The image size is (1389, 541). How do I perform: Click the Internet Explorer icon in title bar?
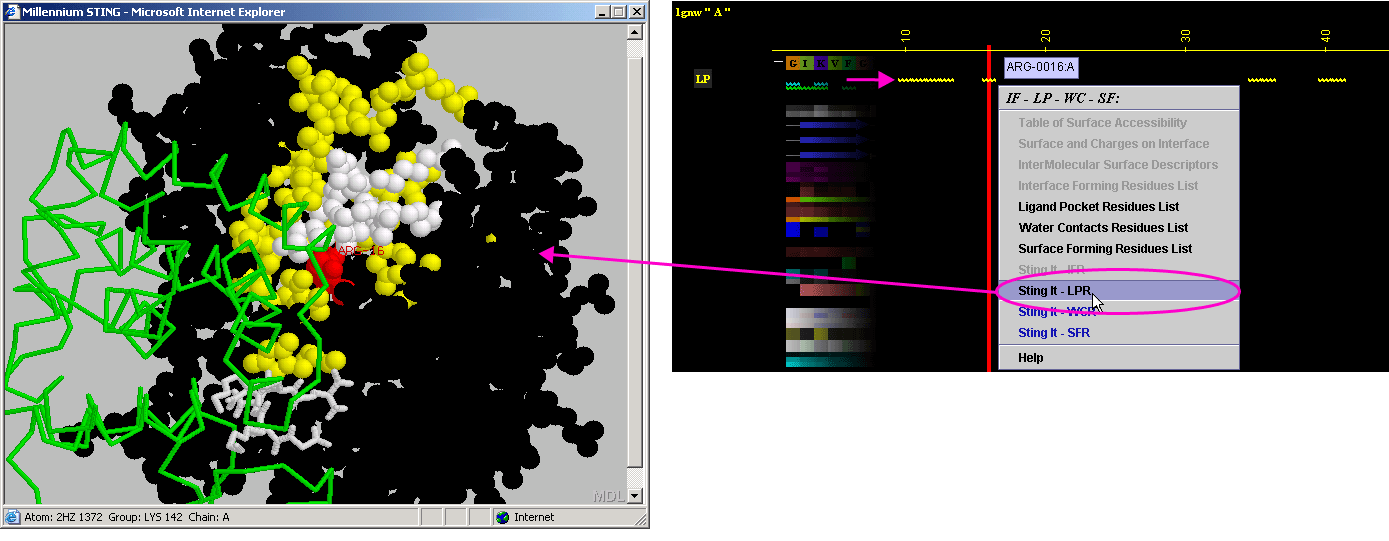pos(12,12)
